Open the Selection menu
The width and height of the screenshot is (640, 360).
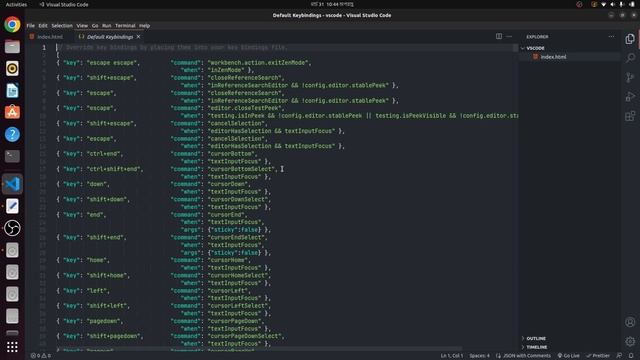coord(62,25)
